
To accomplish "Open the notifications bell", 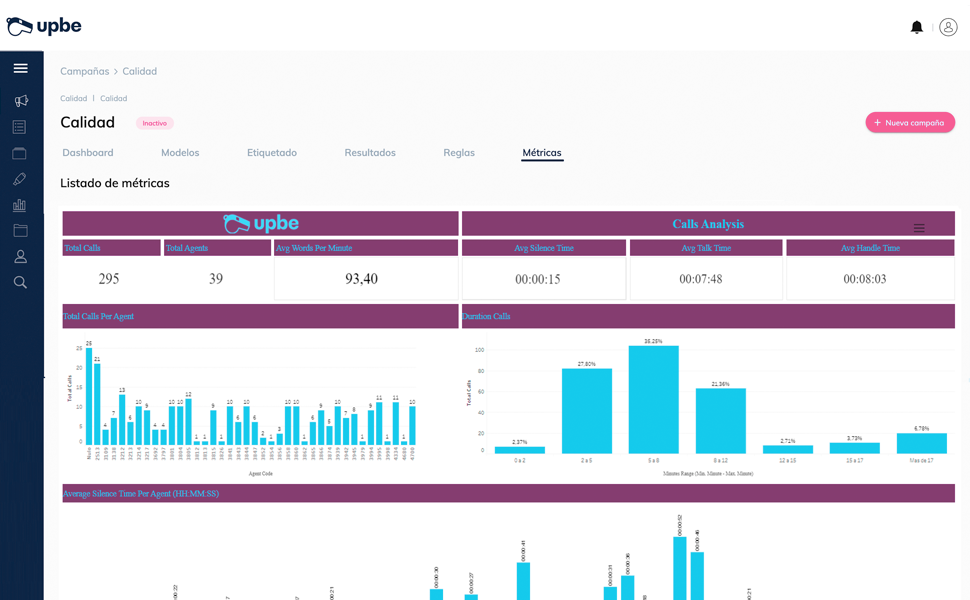I will (x=917, y=27).
